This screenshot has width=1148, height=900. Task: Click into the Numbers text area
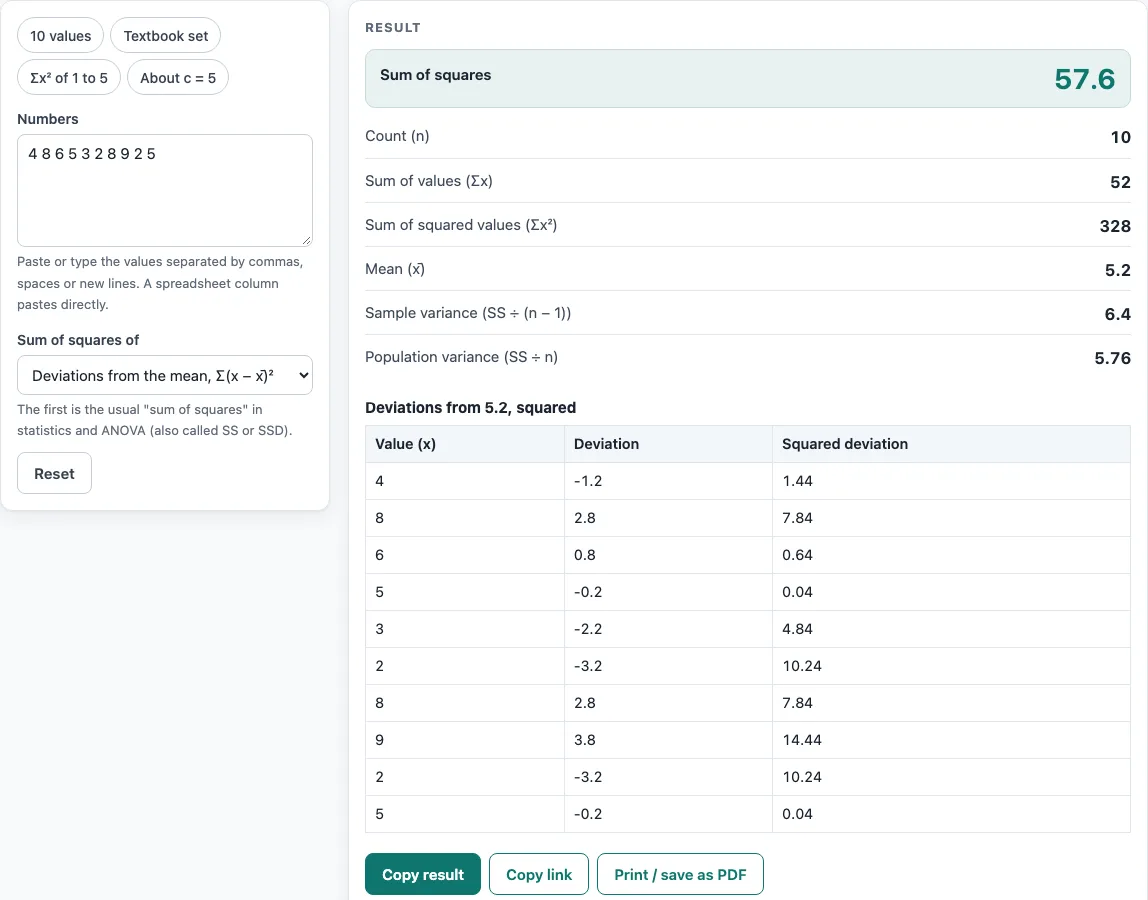coord(165,190)
